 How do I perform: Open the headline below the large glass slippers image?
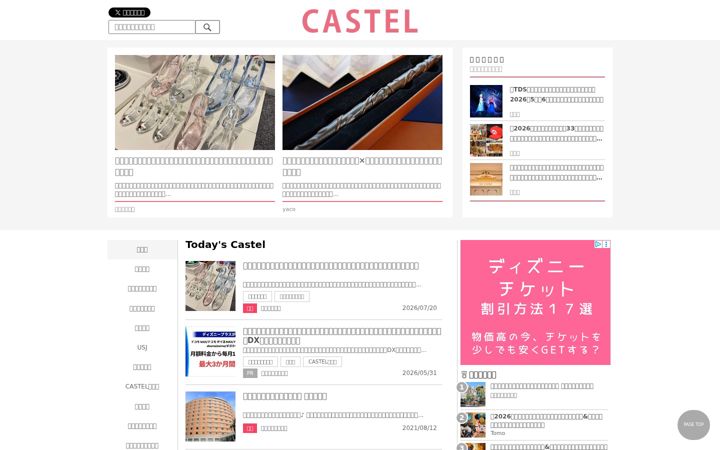pyautogui.click(x=195, y=166)
